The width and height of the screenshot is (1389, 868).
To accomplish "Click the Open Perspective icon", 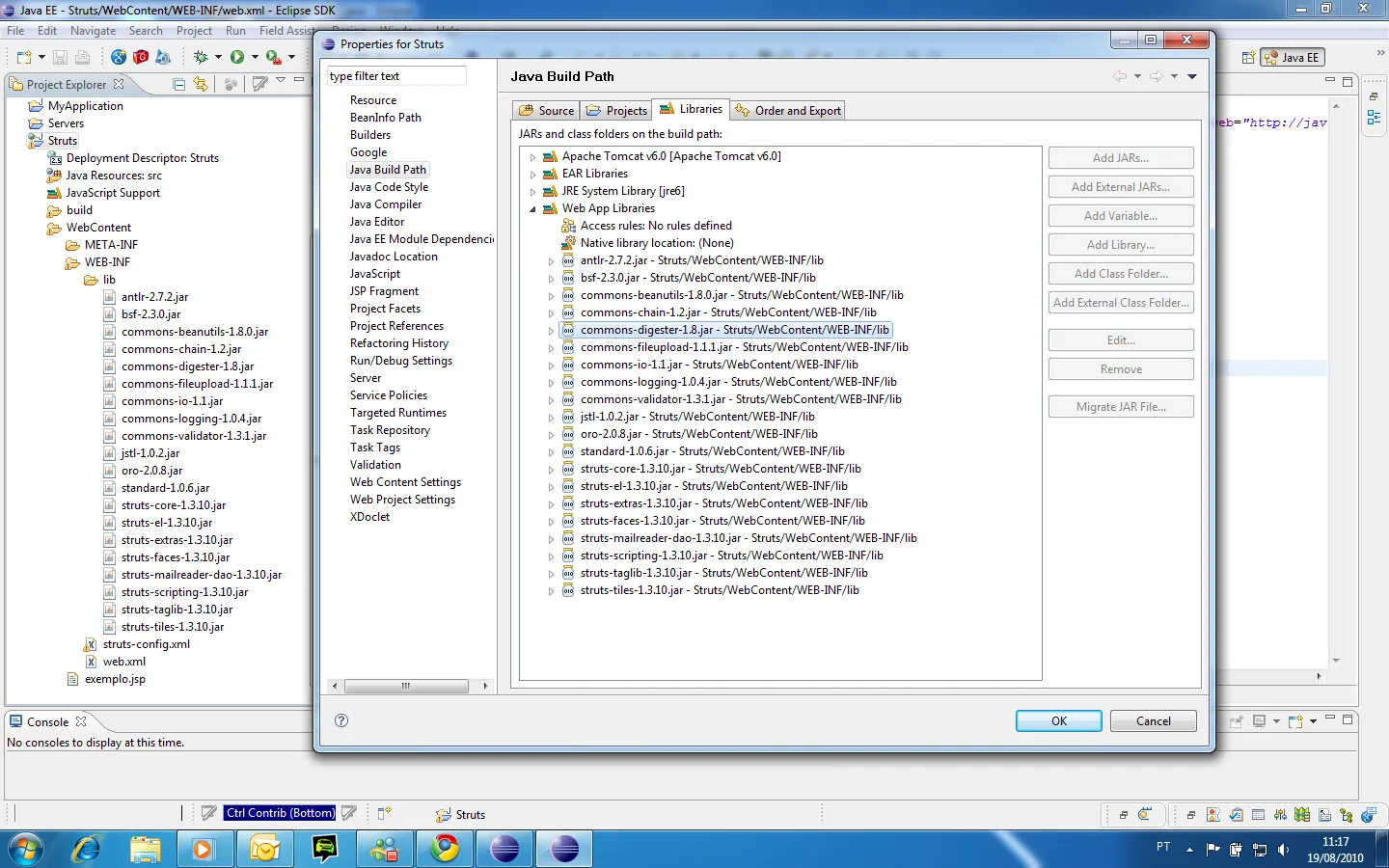I will tap(1248, 58).
